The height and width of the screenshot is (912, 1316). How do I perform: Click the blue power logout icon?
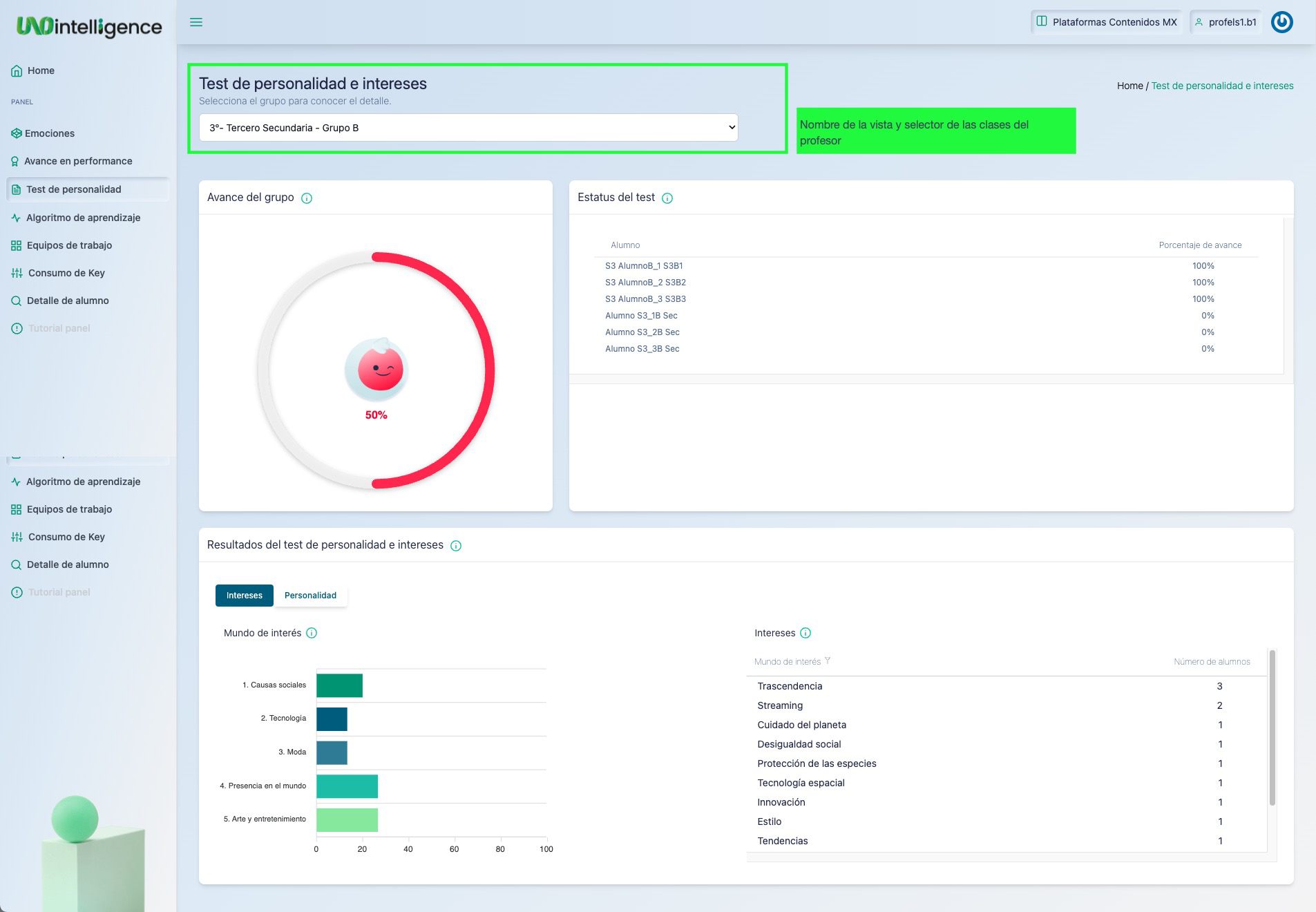click(1281, 22)
